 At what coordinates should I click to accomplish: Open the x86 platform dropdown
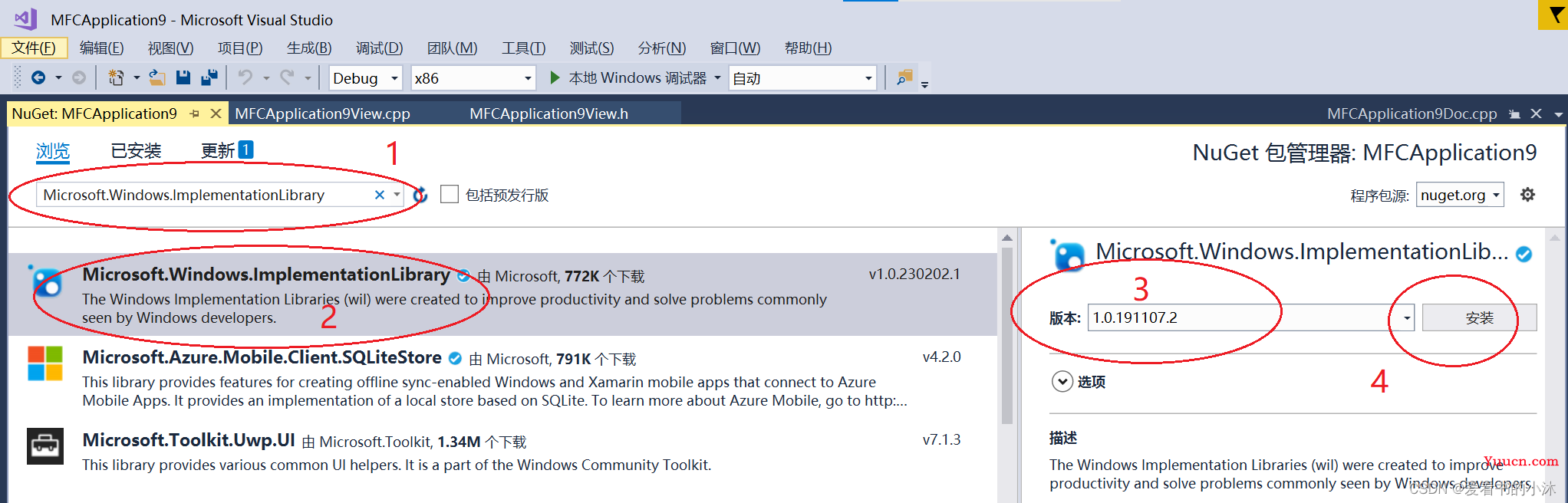click(473, 78)
